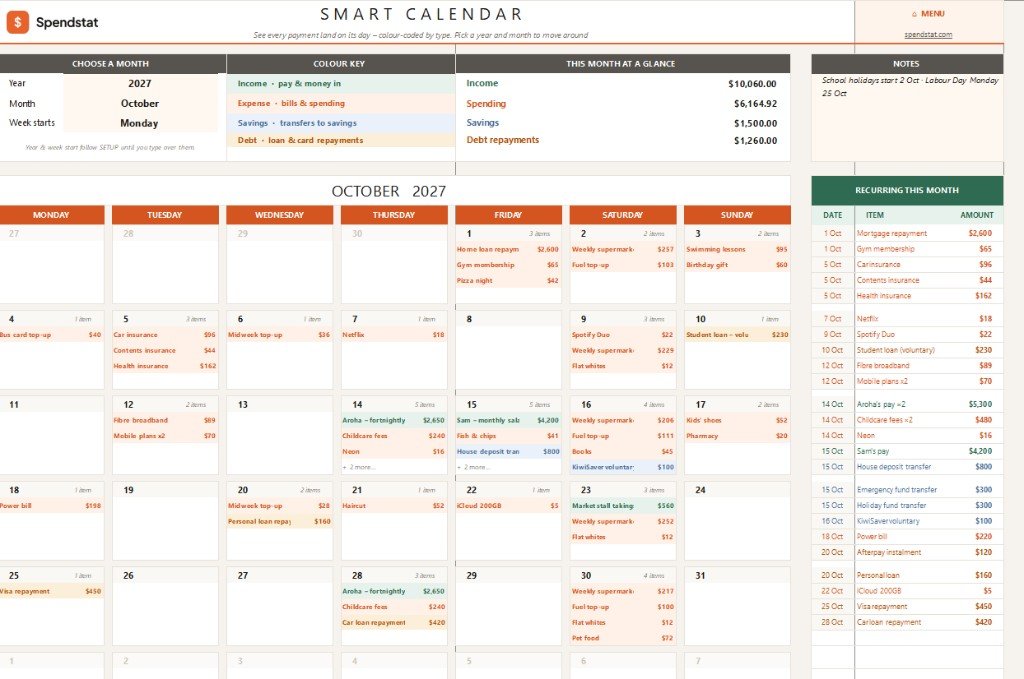Select the Sam's pay recurring row
The height and width of the screenshot is (679, 1024).
click(x=907, y=451)
